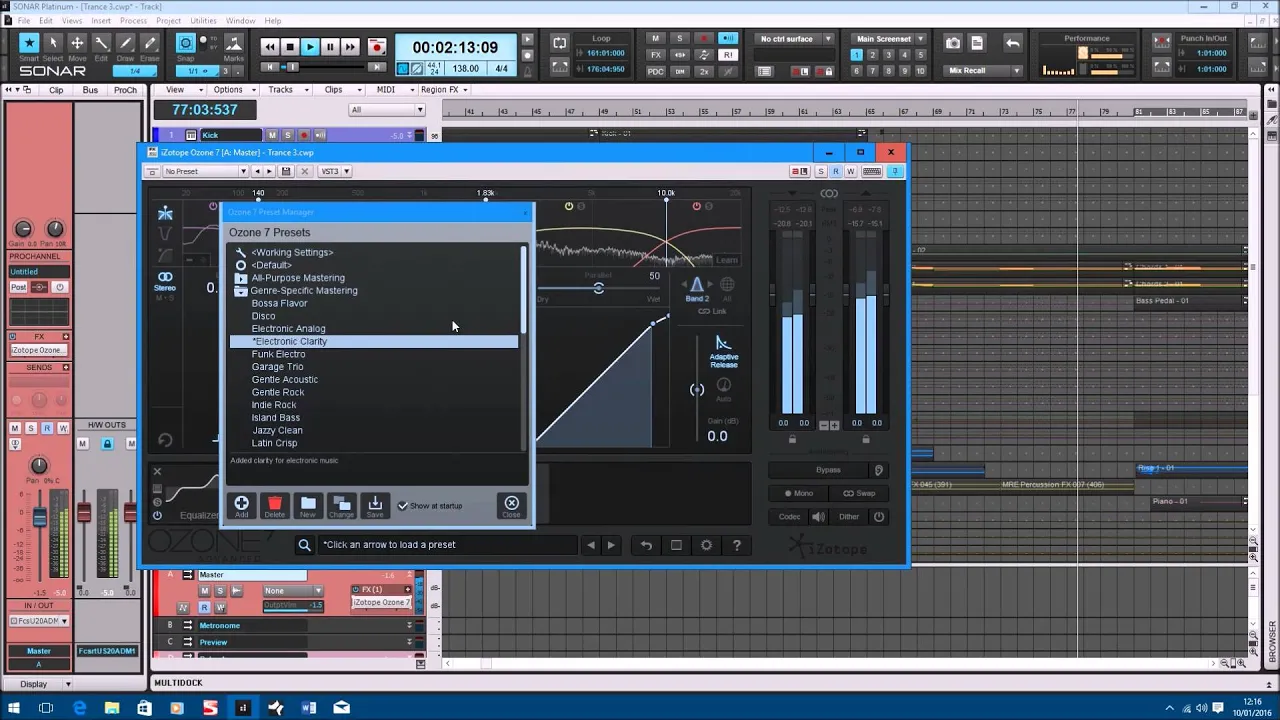Open the Utilities menu
This screenshot has width=1280, height=720.
203,20
